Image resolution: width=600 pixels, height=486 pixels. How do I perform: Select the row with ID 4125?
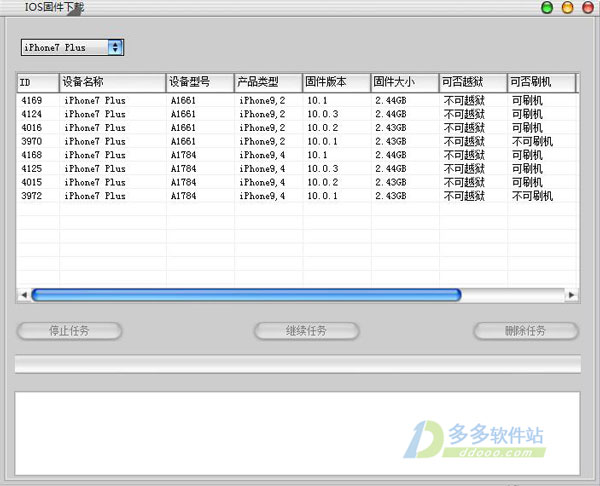[x=298, y=169]
